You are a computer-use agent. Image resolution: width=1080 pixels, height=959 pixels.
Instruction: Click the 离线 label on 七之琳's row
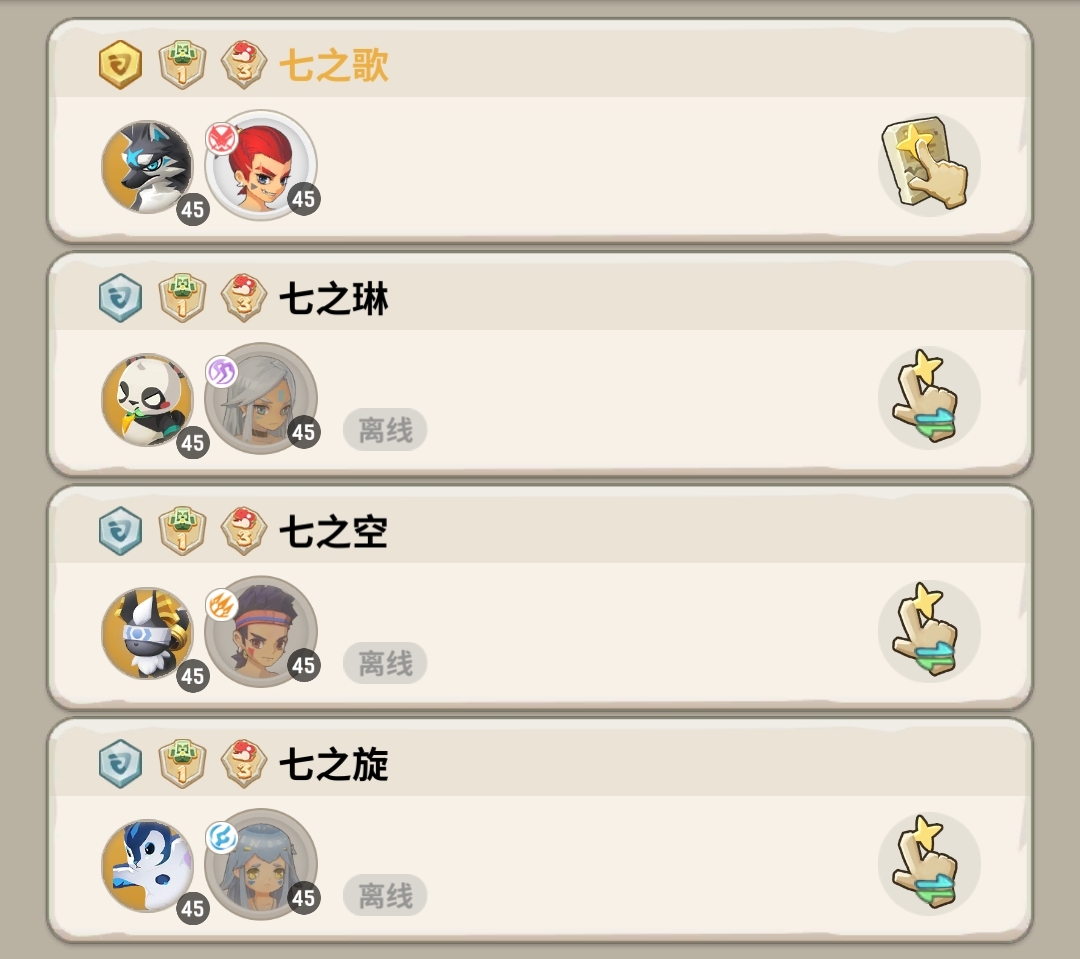385,430
